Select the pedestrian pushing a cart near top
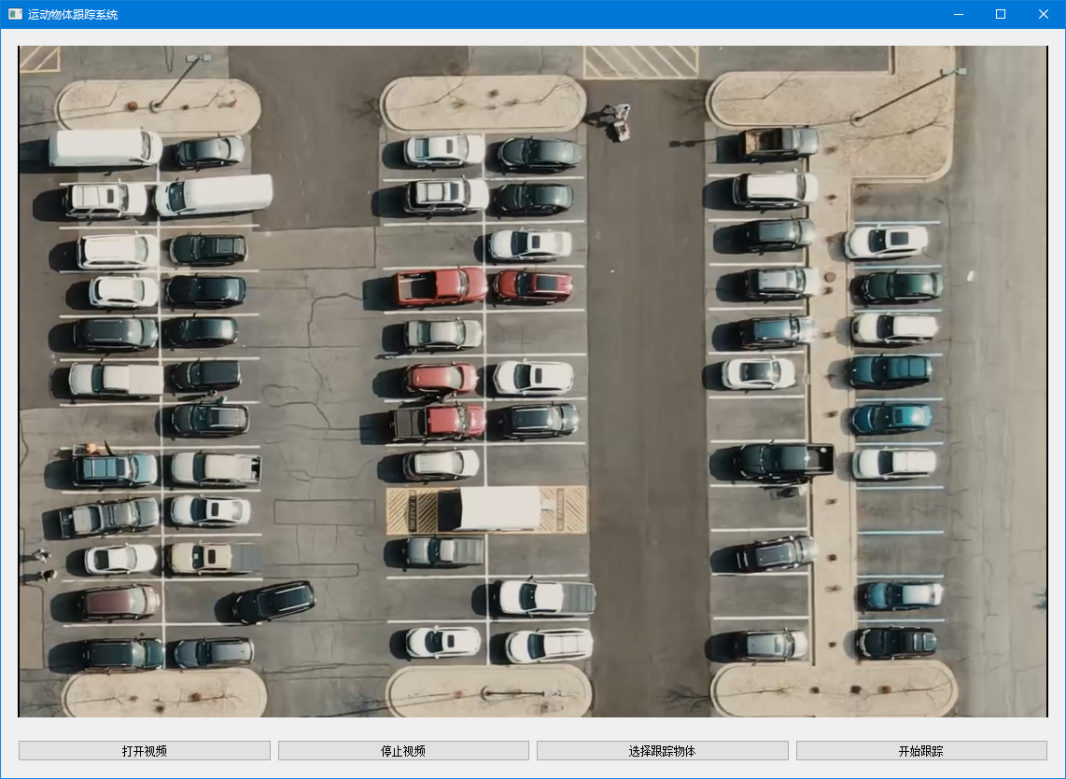Screen dimensions: 1066x779 coord(619,121)
